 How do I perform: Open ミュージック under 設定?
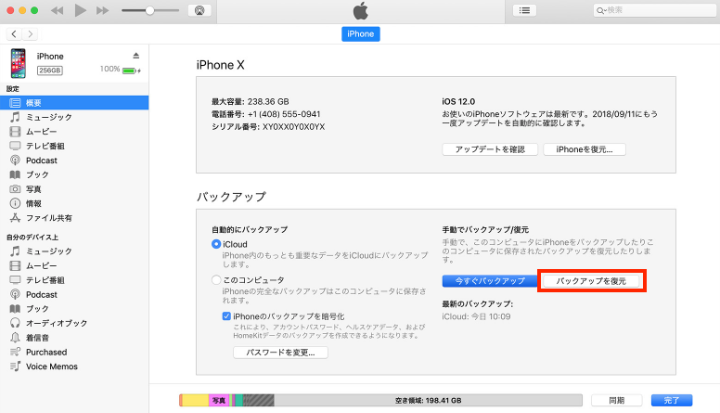tap(74, 117)
